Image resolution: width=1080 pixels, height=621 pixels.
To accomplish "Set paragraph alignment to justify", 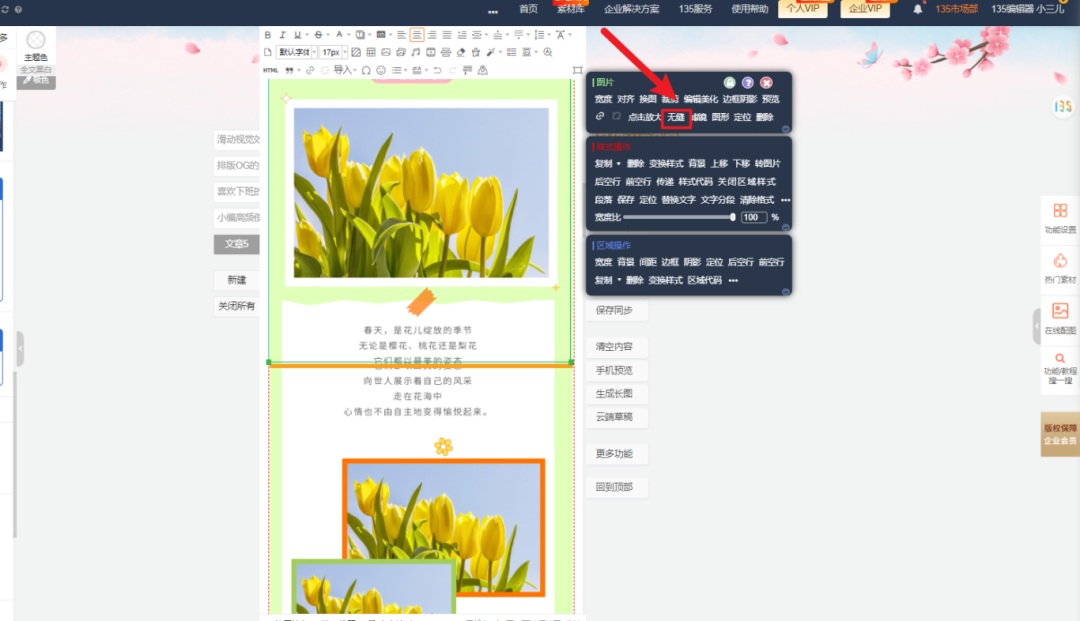I will click(x=447, y=34).
